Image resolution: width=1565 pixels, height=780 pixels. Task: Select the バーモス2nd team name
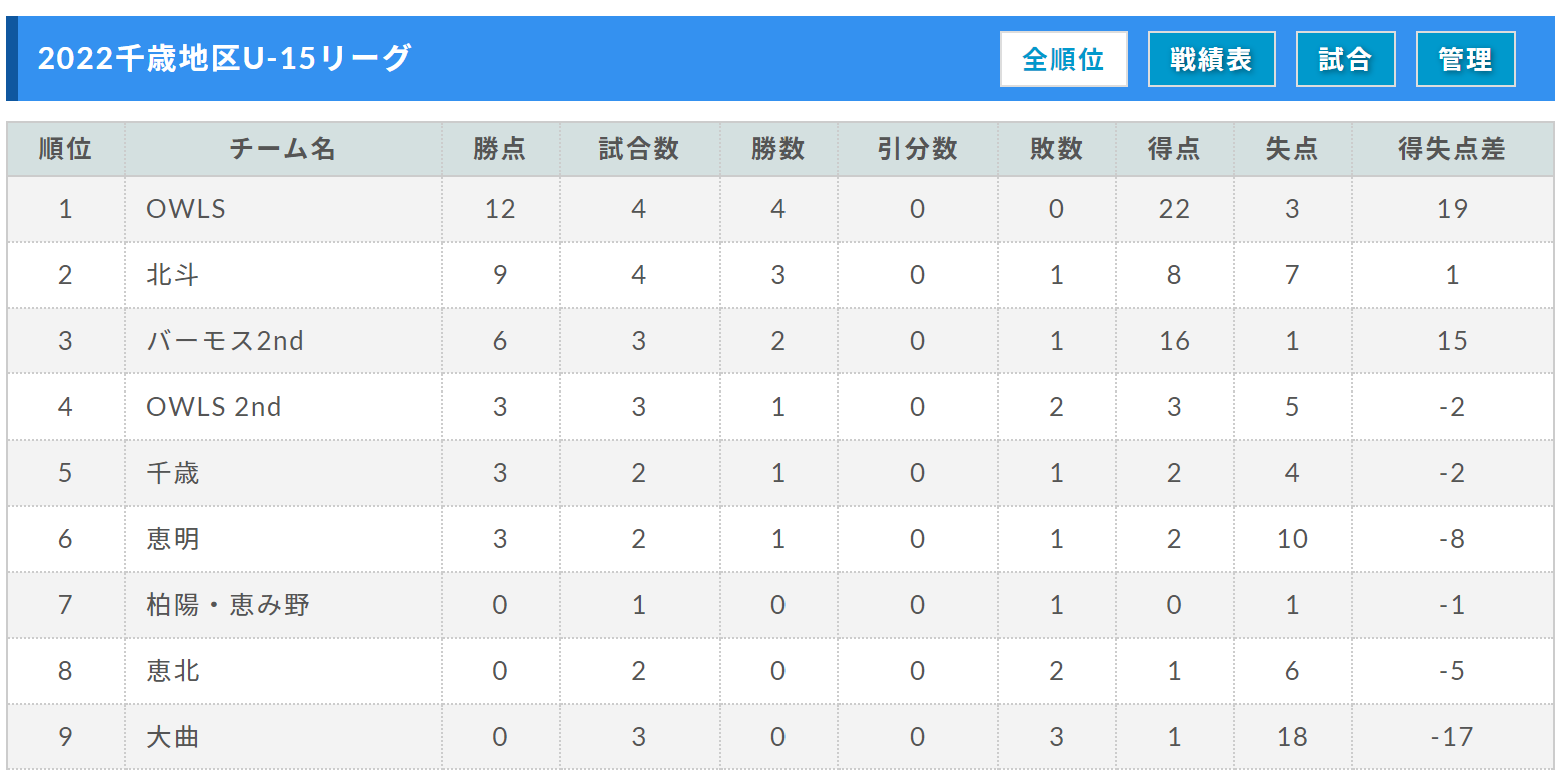(x=225, y=340)
